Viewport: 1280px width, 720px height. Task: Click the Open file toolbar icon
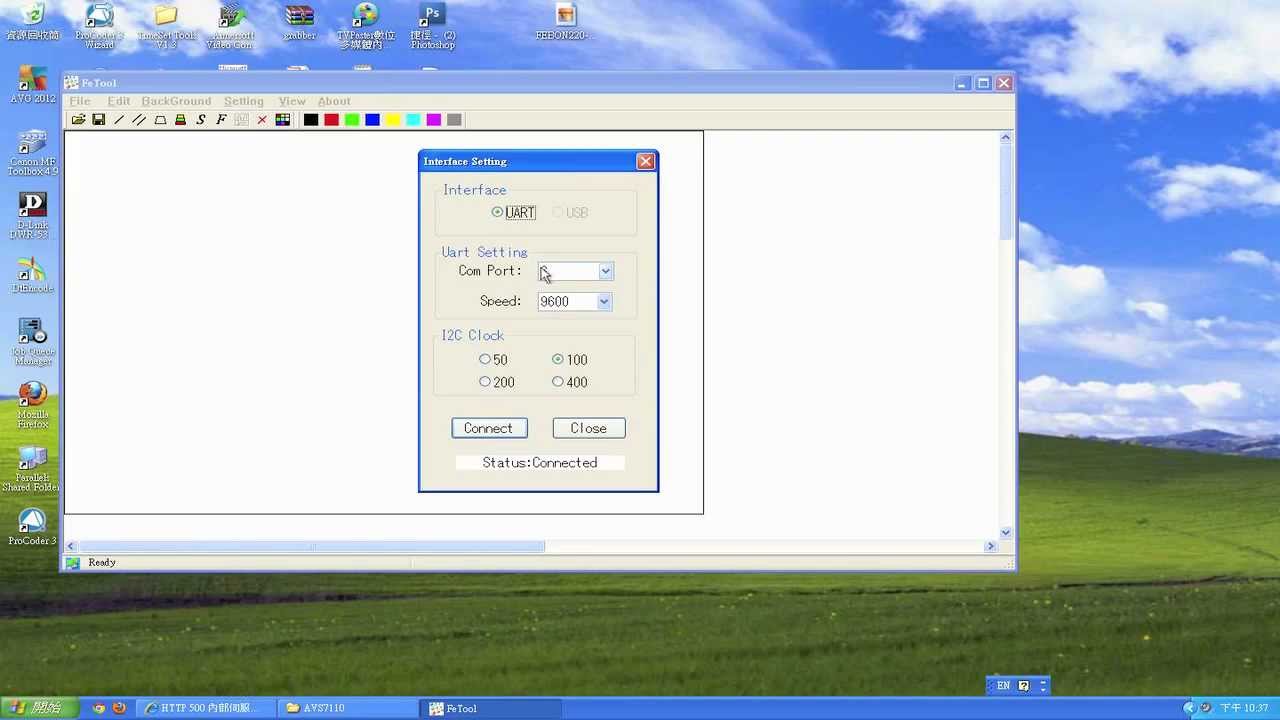point(78,120)
